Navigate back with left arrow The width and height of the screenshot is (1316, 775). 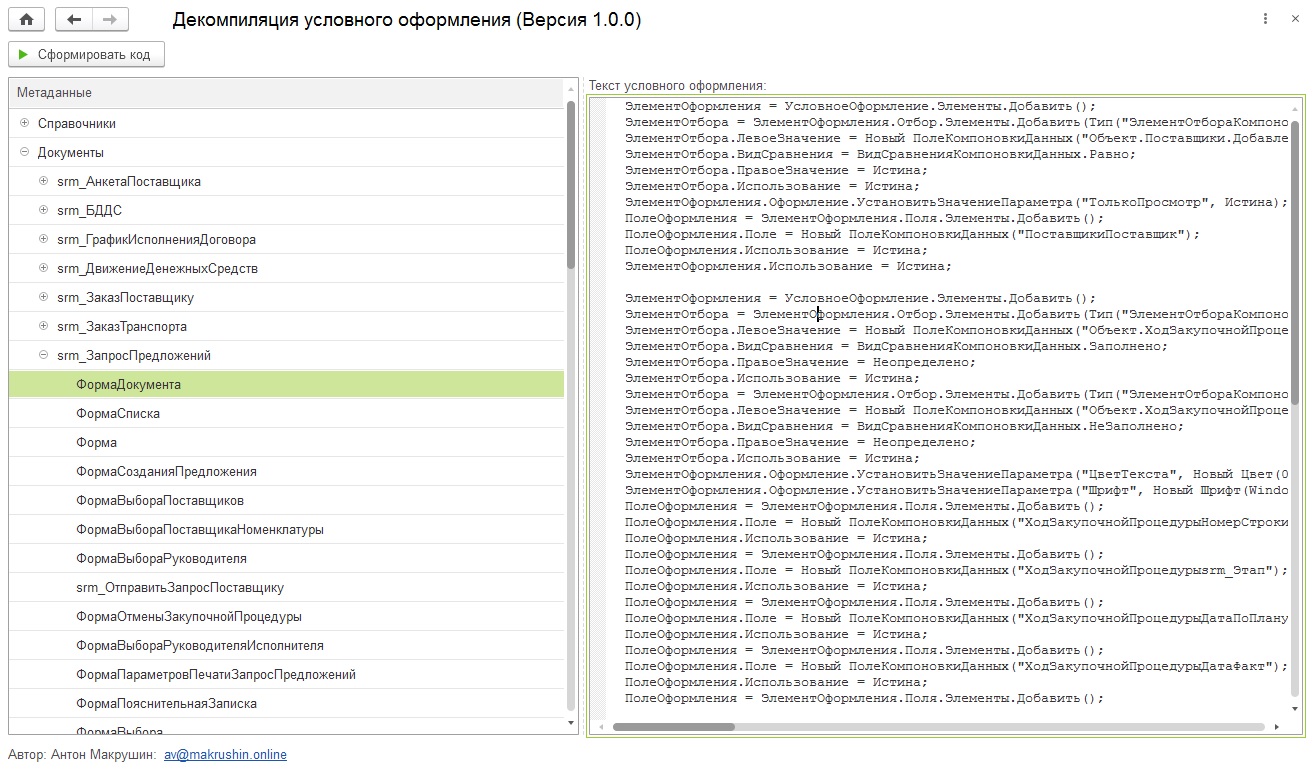(x=73, y=19)
